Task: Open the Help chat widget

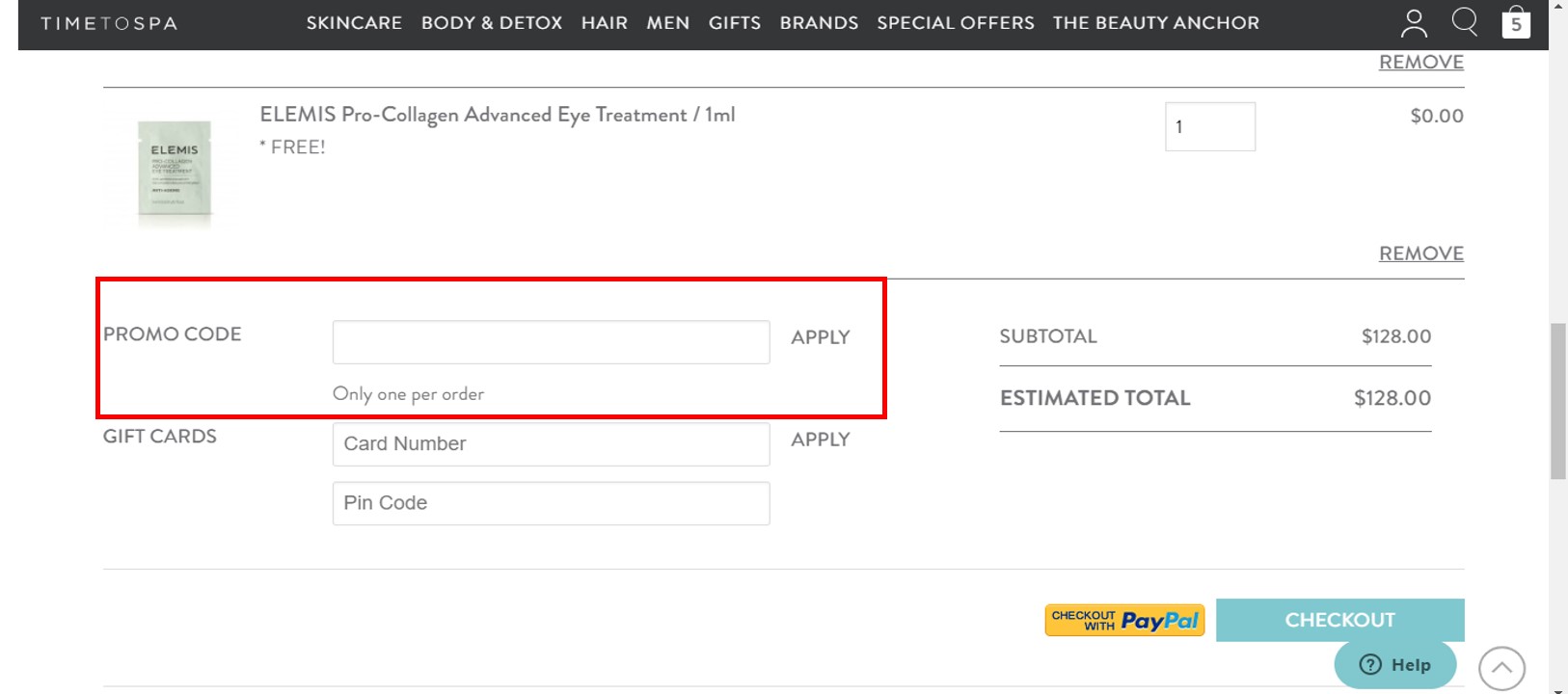Action: pyautogui.click(x=1394, y=664)
